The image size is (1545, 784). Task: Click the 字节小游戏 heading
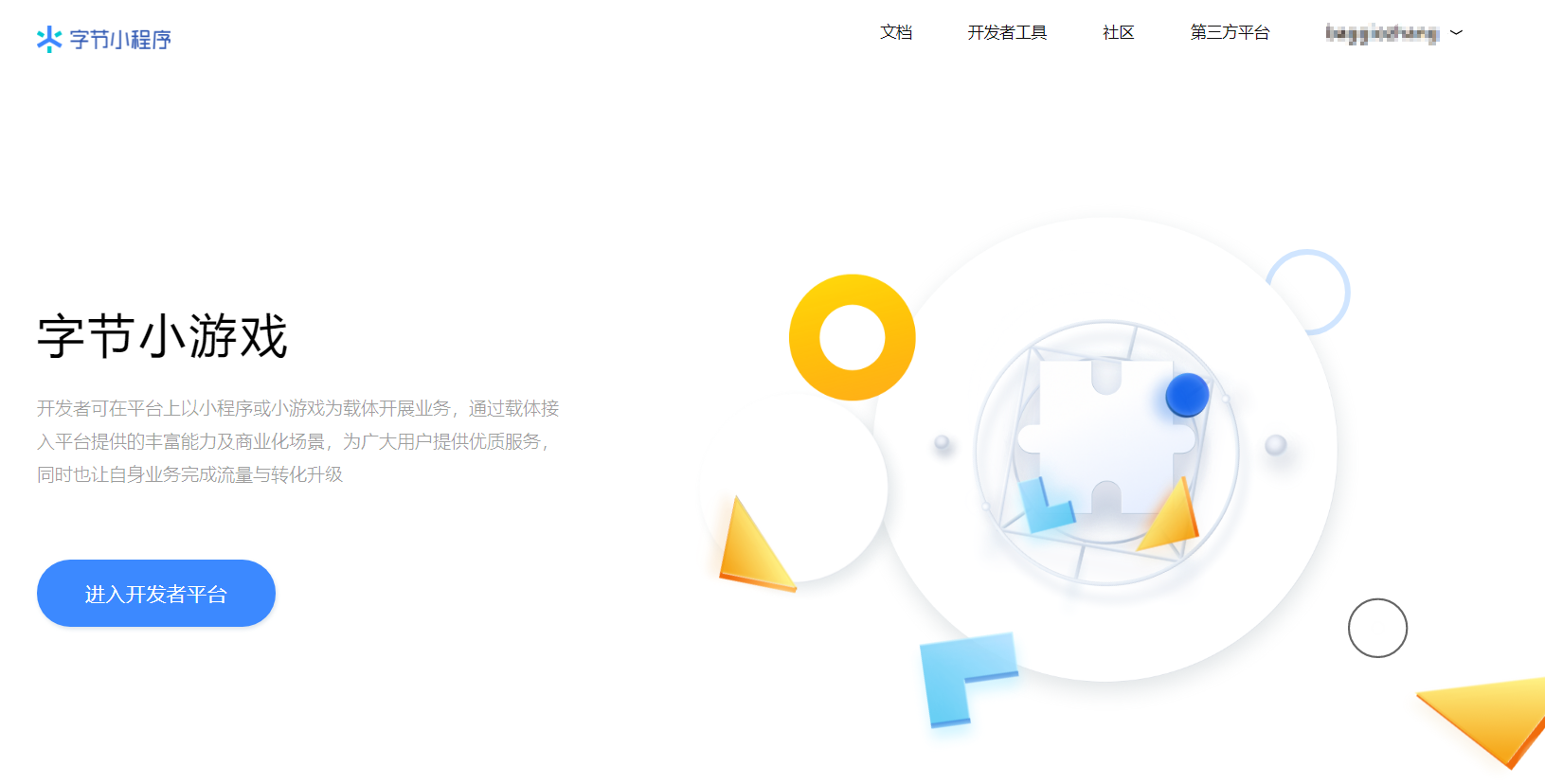(162, 336)
